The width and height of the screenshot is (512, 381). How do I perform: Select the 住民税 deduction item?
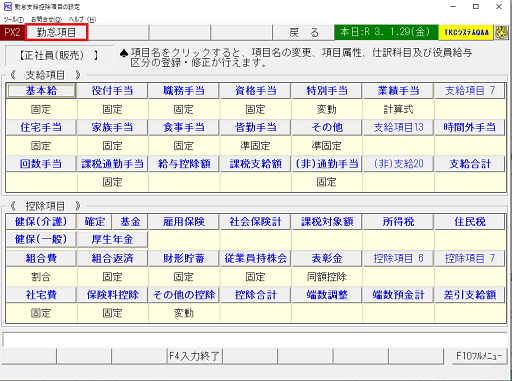pos(470,222)
